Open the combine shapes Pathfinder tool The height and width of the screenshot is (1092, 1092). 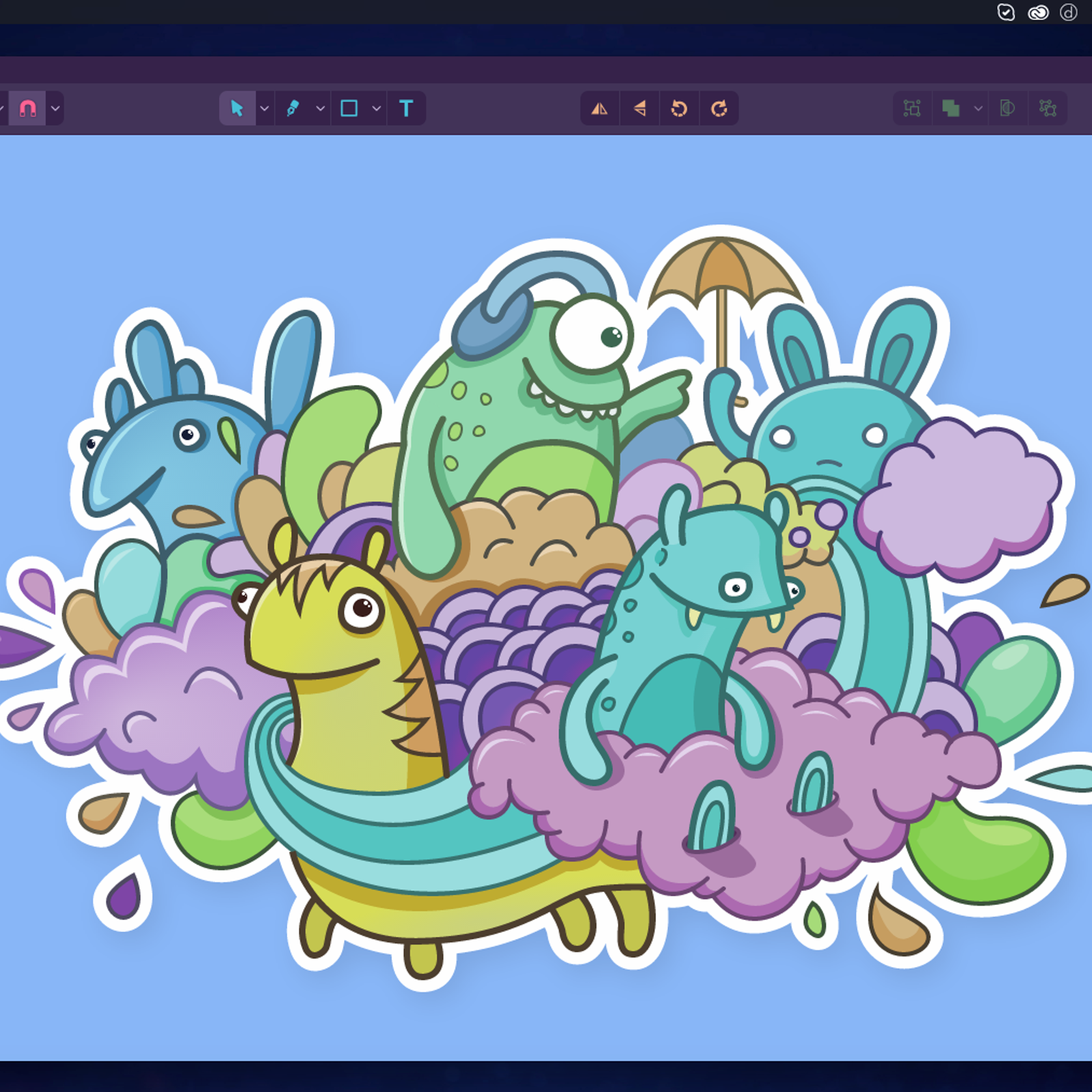[951, 107]
